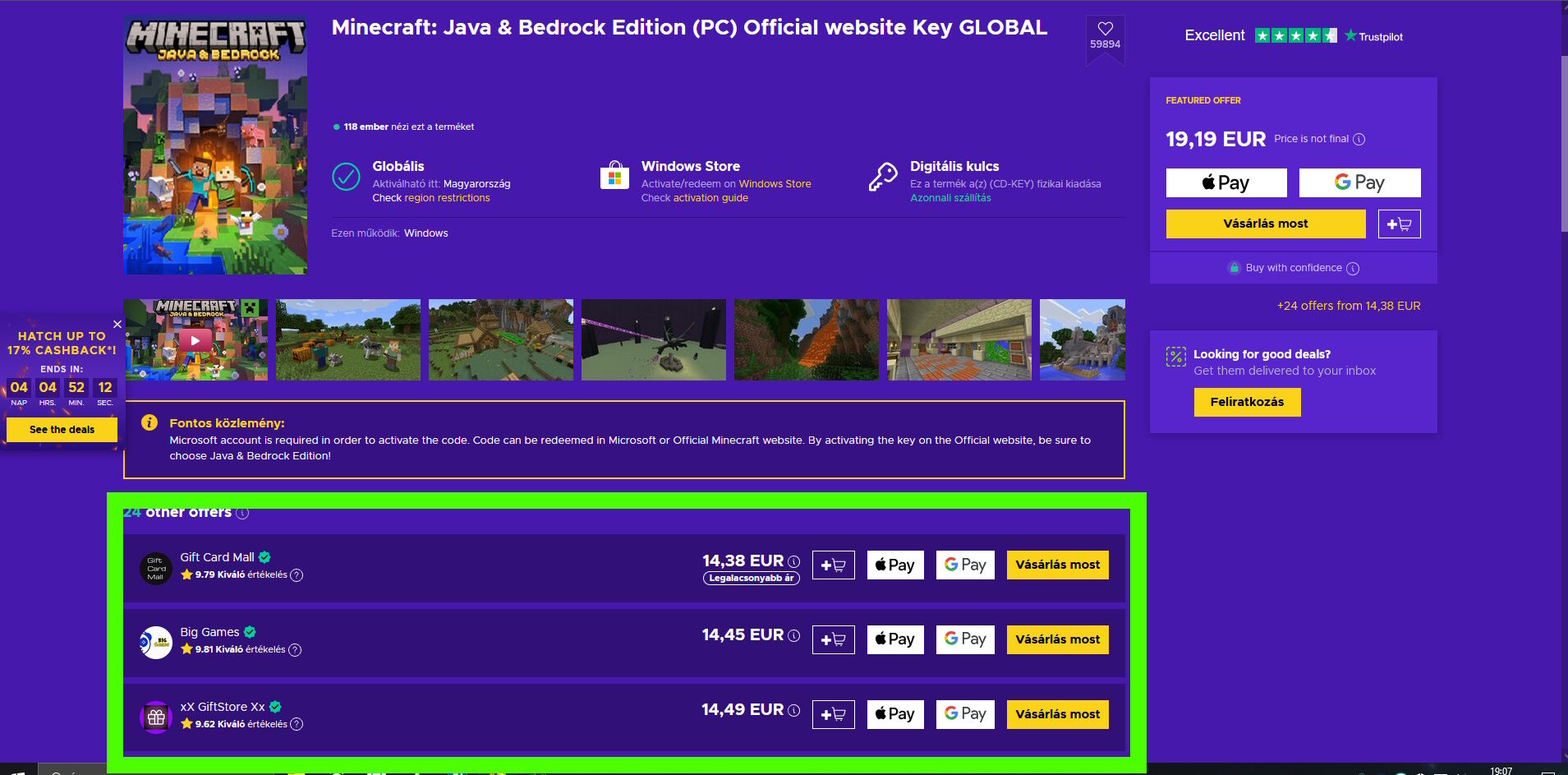1568x775 pixels.
Task: Click '118 ember nézi ezt a terméket' text
Action: point(408,127)
